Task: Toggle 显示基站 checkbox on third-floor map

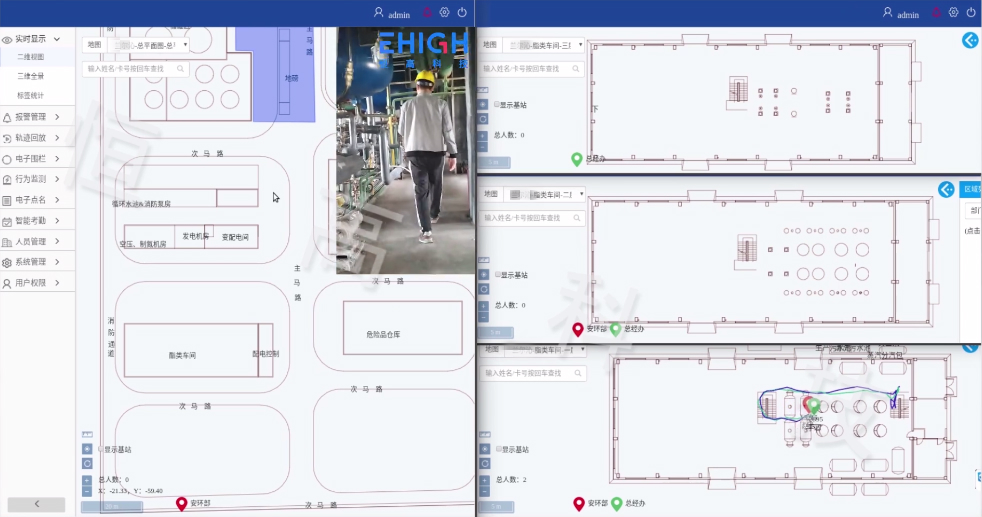Action: [x=497, y=105]
